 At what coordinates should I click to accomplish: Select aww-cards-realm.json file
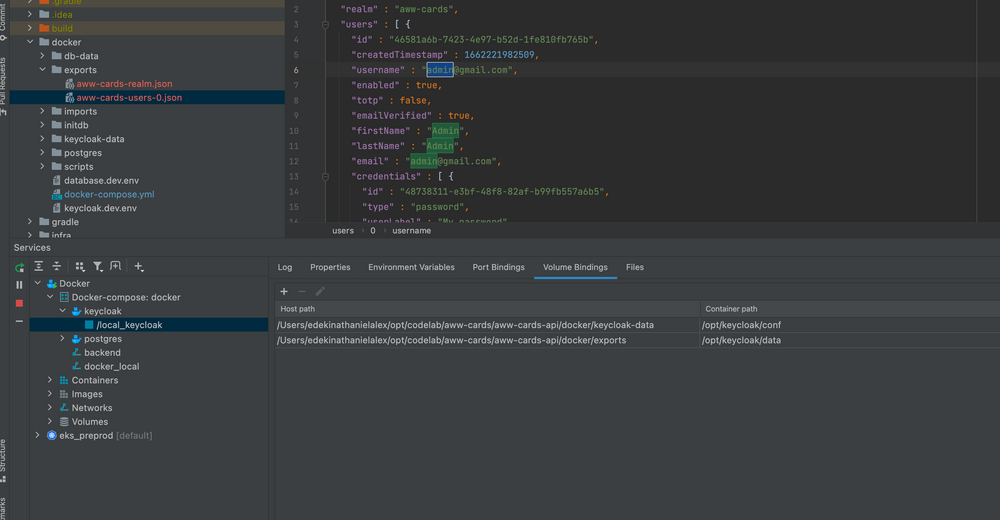click(x=124, y=84)
